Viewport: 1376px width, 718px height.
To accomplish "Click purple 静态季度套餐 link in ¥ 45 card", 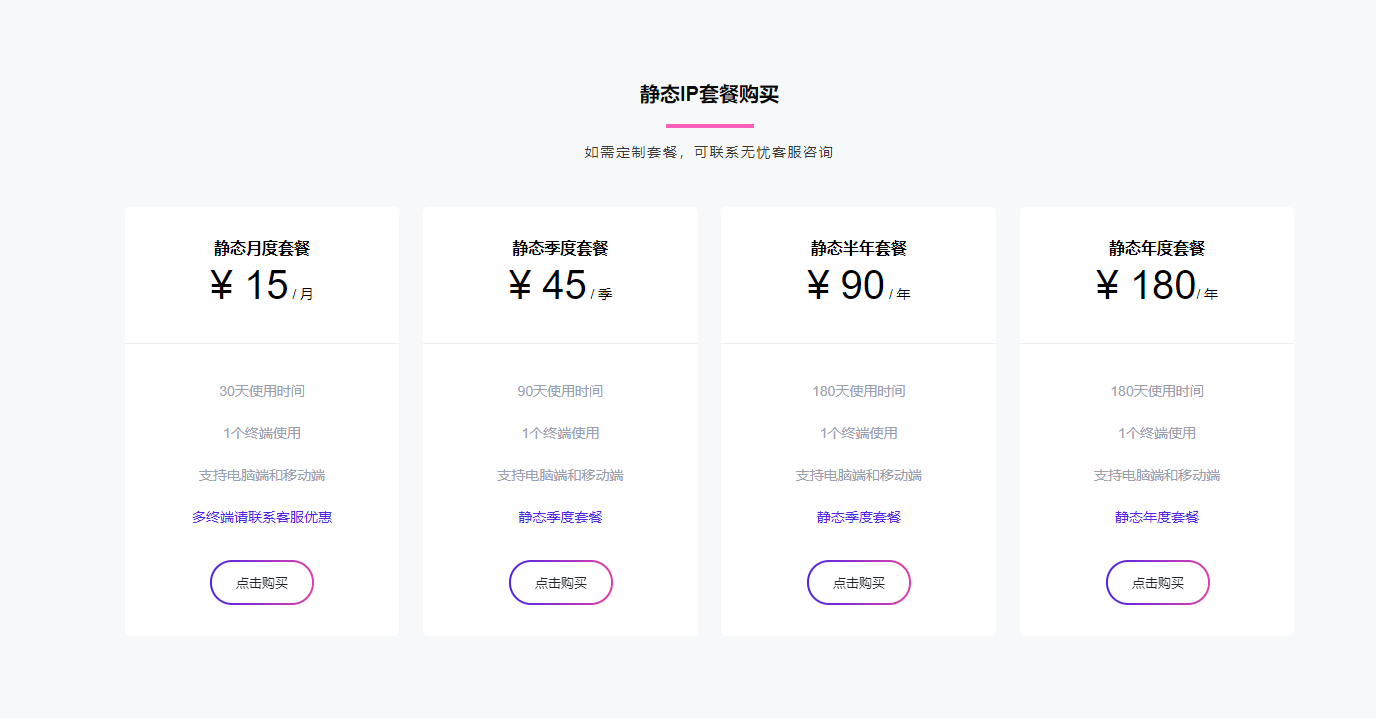I will click(560, 517).
